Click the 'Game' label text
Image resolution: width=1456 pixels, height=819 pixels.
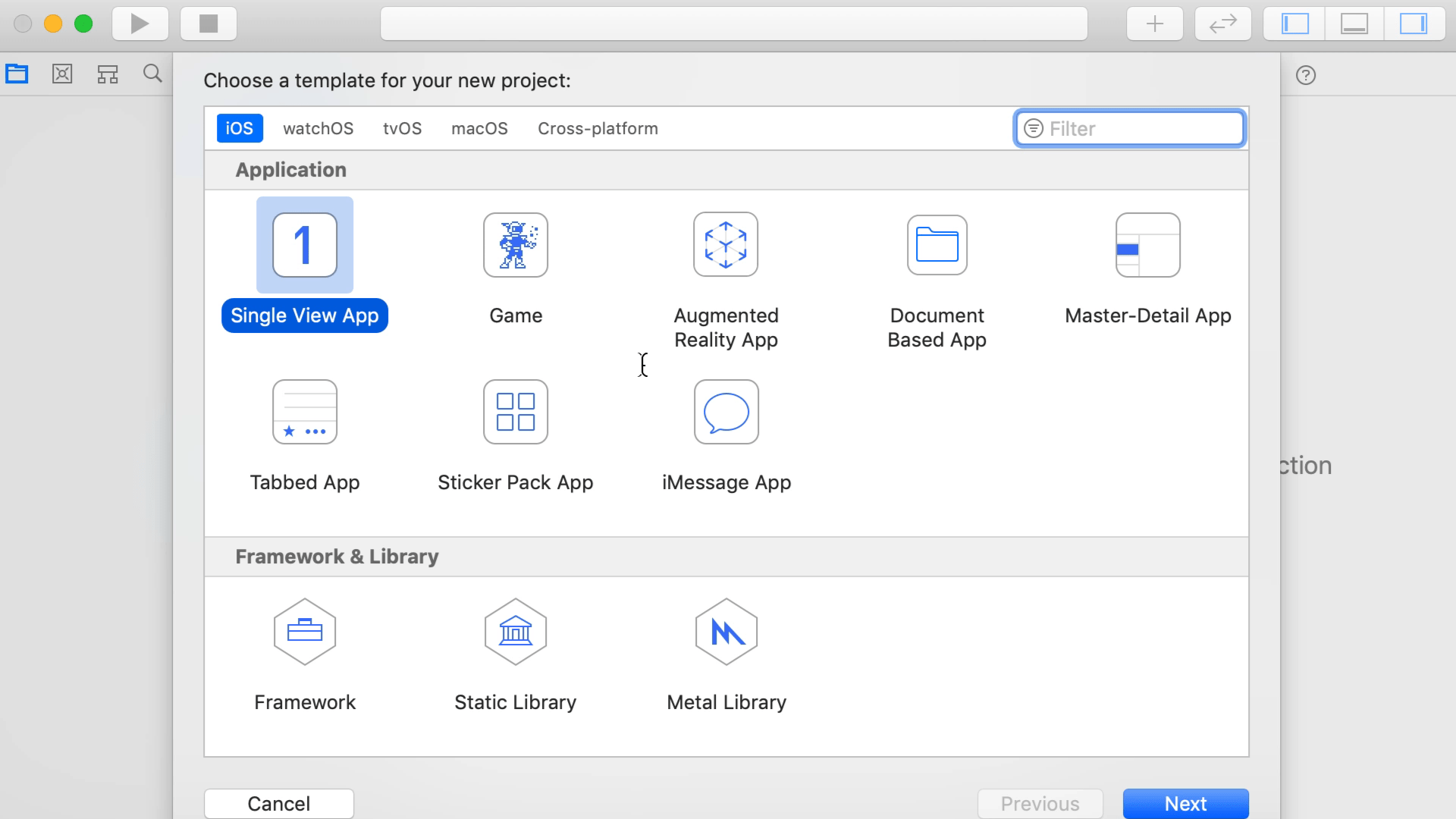pos(516,315)
